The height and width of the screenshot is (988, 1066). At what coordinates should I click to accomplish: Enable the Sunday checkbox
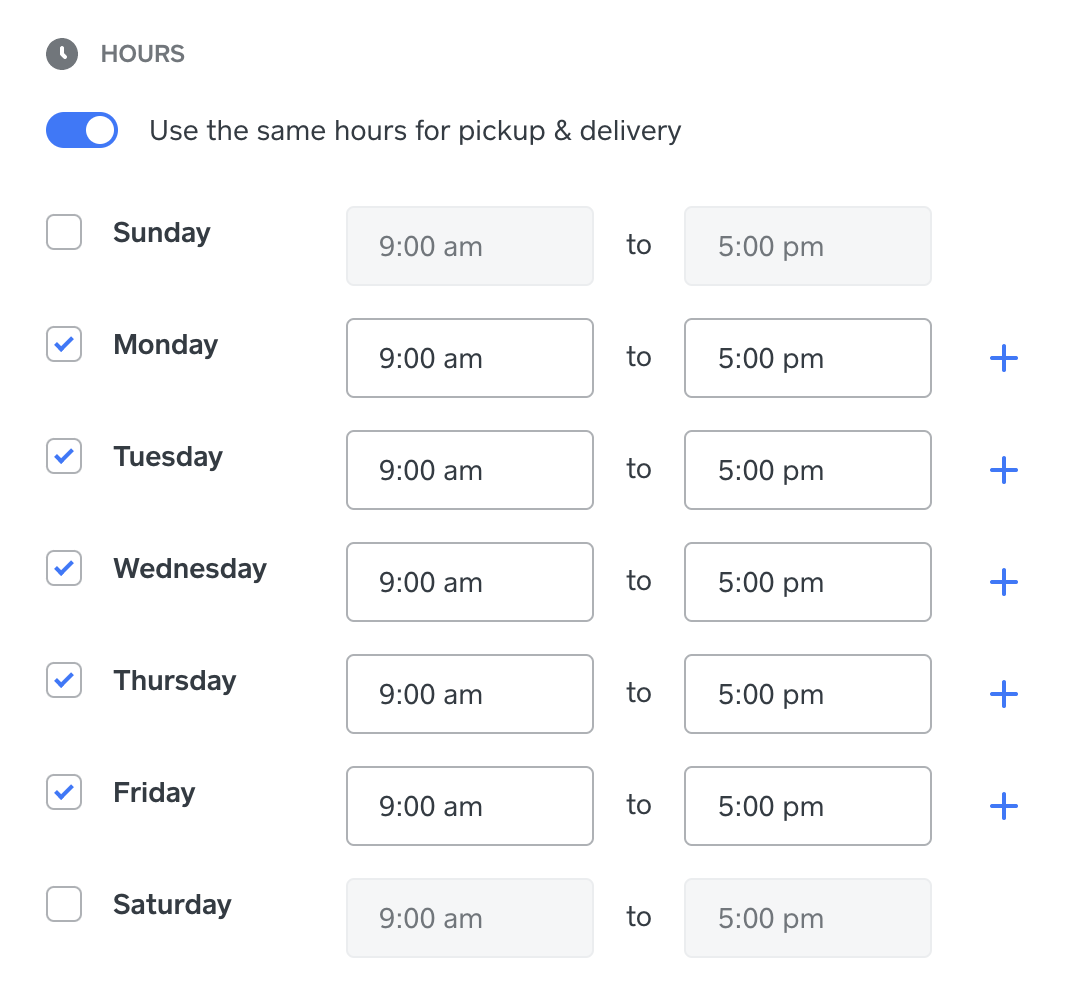[63, 232]
